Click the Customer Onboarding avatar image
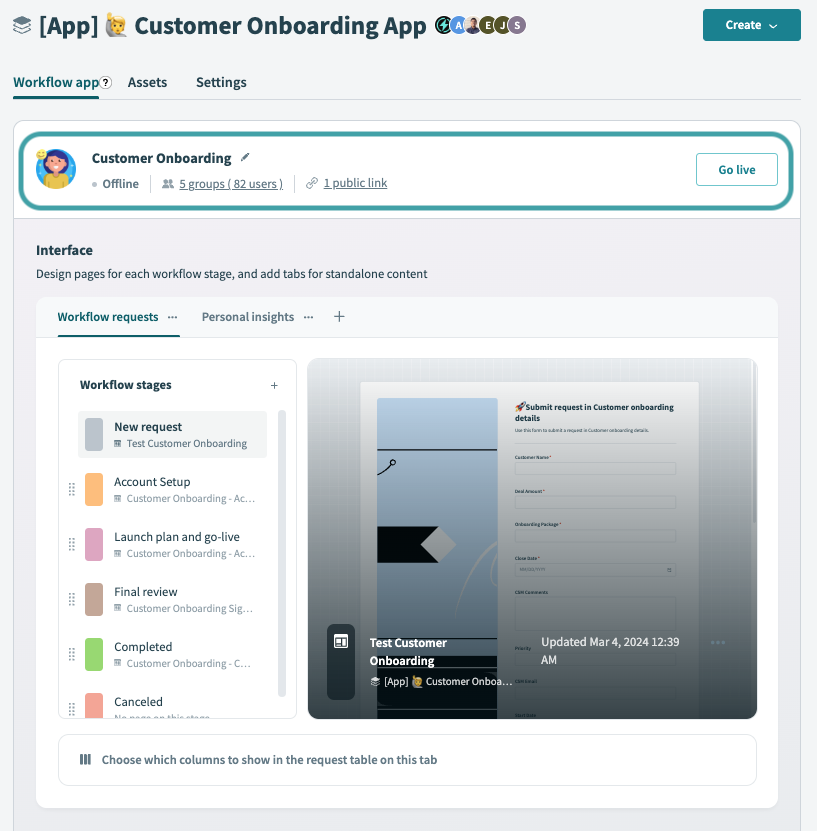Screen dimensions: 817x831 (56, 169)
